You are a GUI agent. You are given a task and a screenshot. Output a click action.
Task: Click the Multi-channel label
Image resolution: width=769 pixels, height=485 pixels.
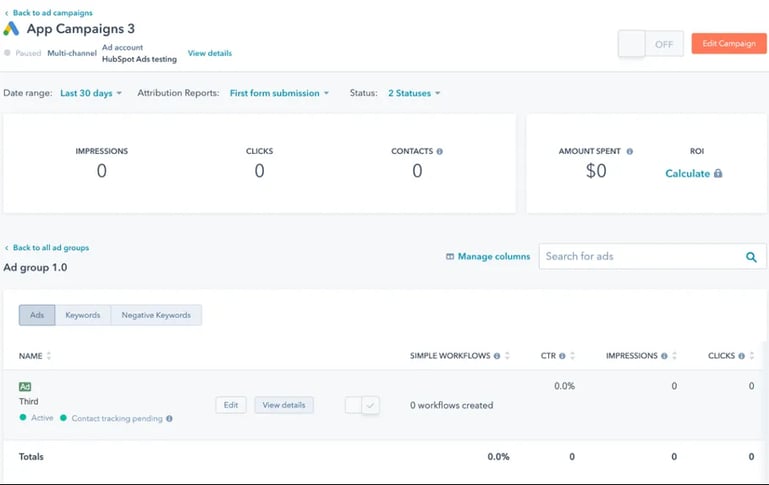[72, 53]
